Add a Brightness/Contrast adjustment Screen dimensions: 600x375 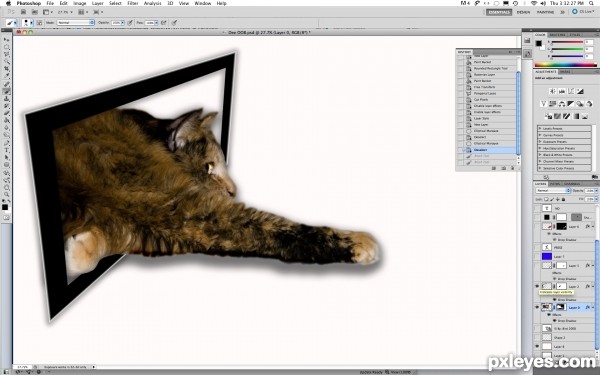[553, 91]
